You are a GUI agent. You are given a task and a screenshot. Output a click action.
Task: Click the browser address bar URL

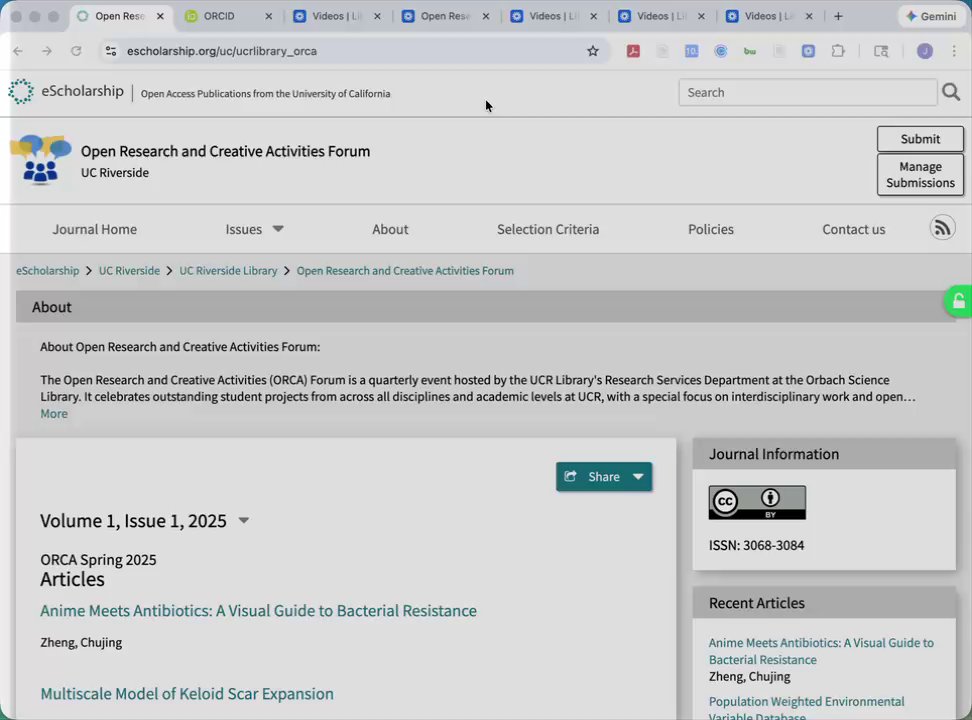point(222,51)
